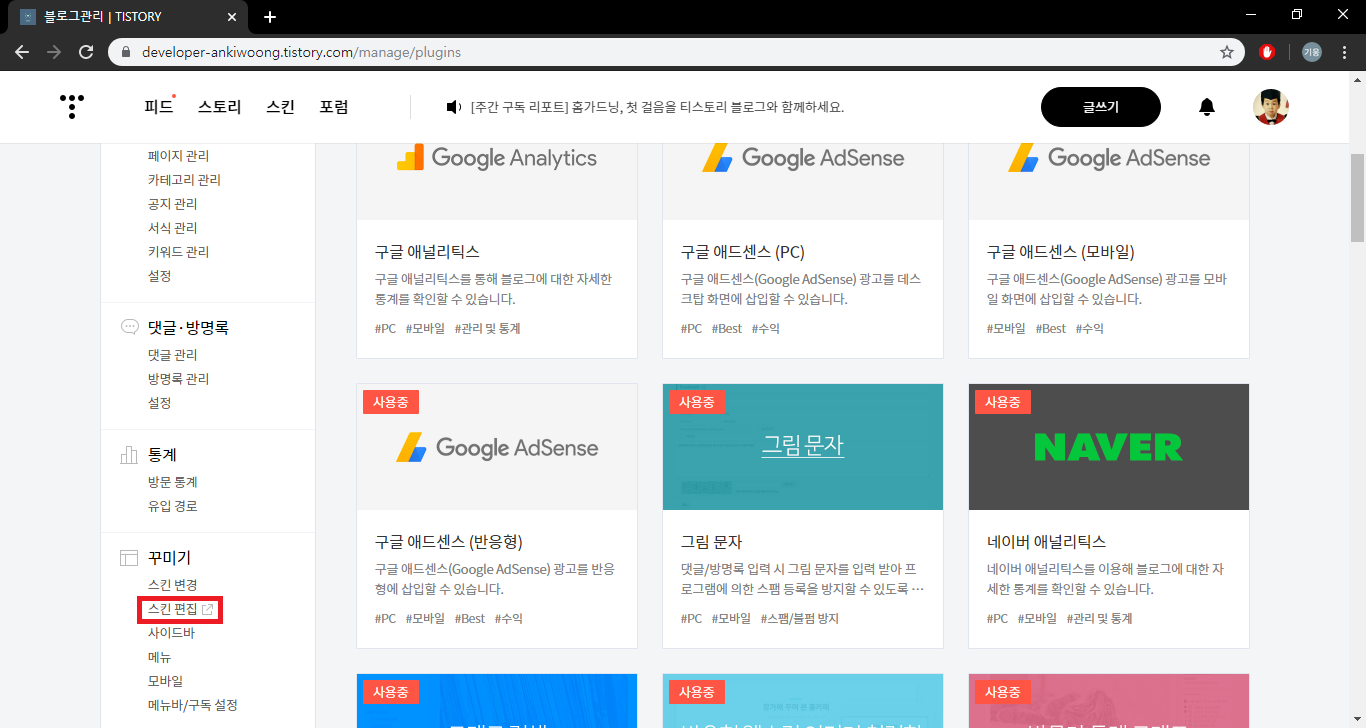Open 스킨 편집 in sidebar
This screenshot has height=728, width=1366.
click(x=172, y=609)
